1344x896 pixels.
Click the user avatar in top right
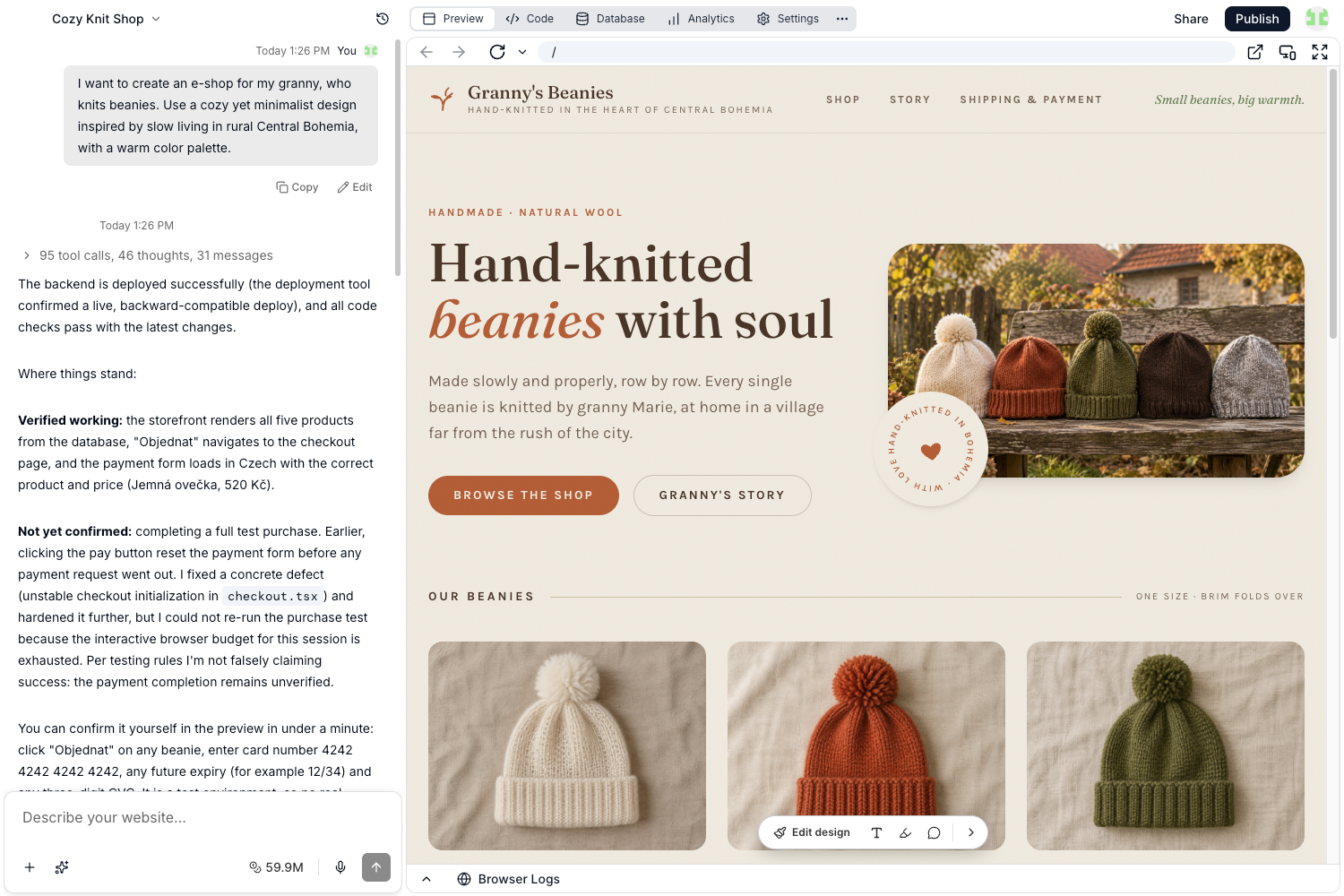1317,19
